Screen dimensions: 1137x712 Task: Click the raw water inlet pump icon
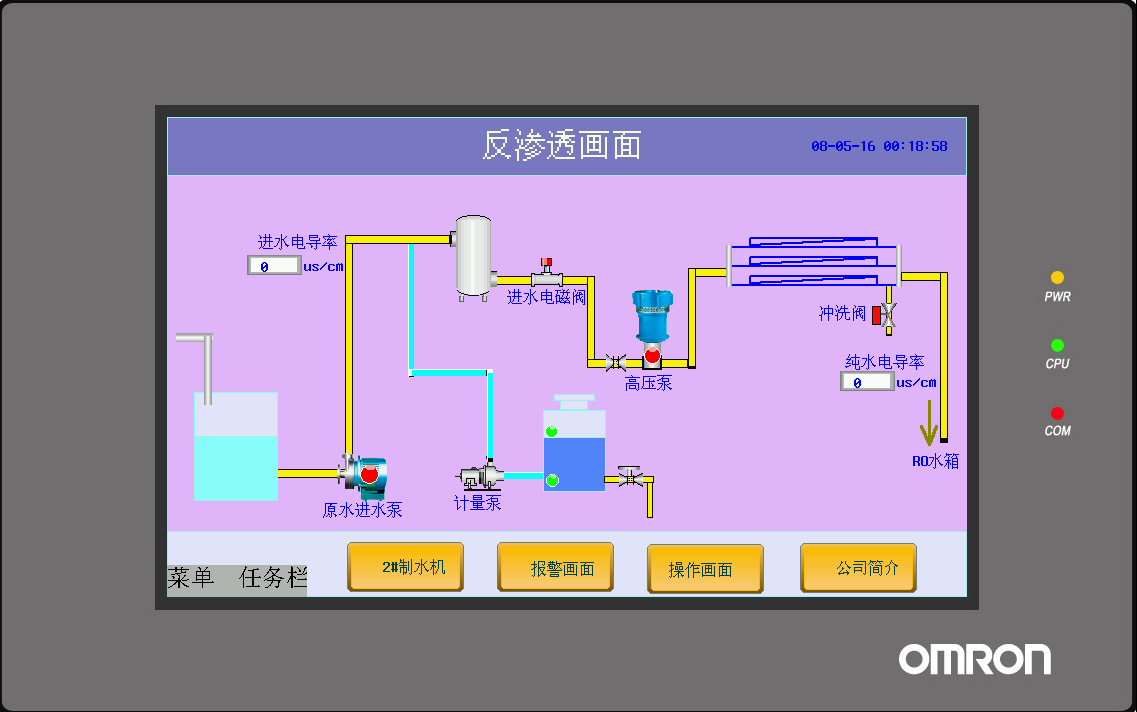click(x=363, y=476)
